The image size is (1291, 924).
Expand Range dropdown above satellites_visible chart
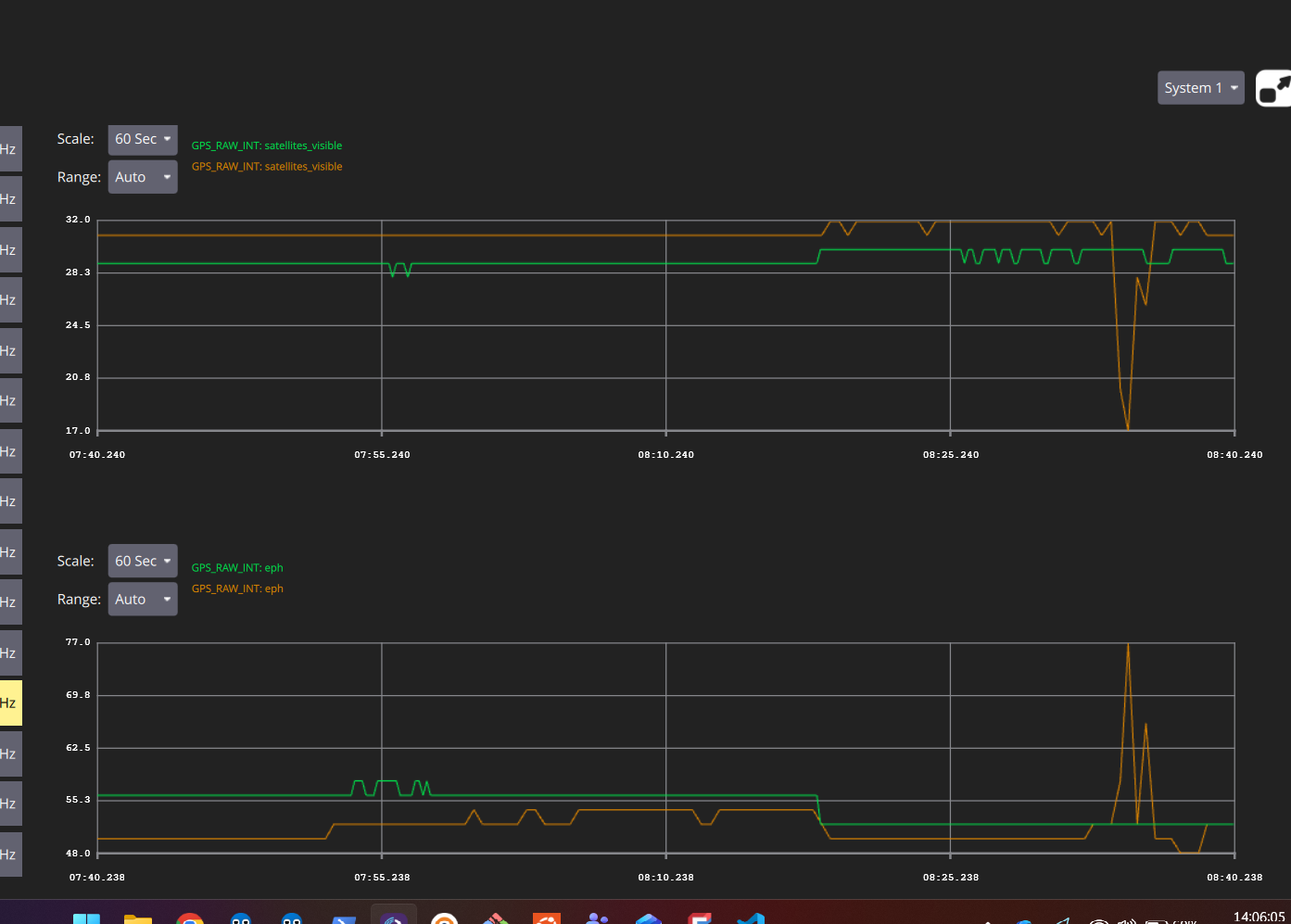click(143, 177)
